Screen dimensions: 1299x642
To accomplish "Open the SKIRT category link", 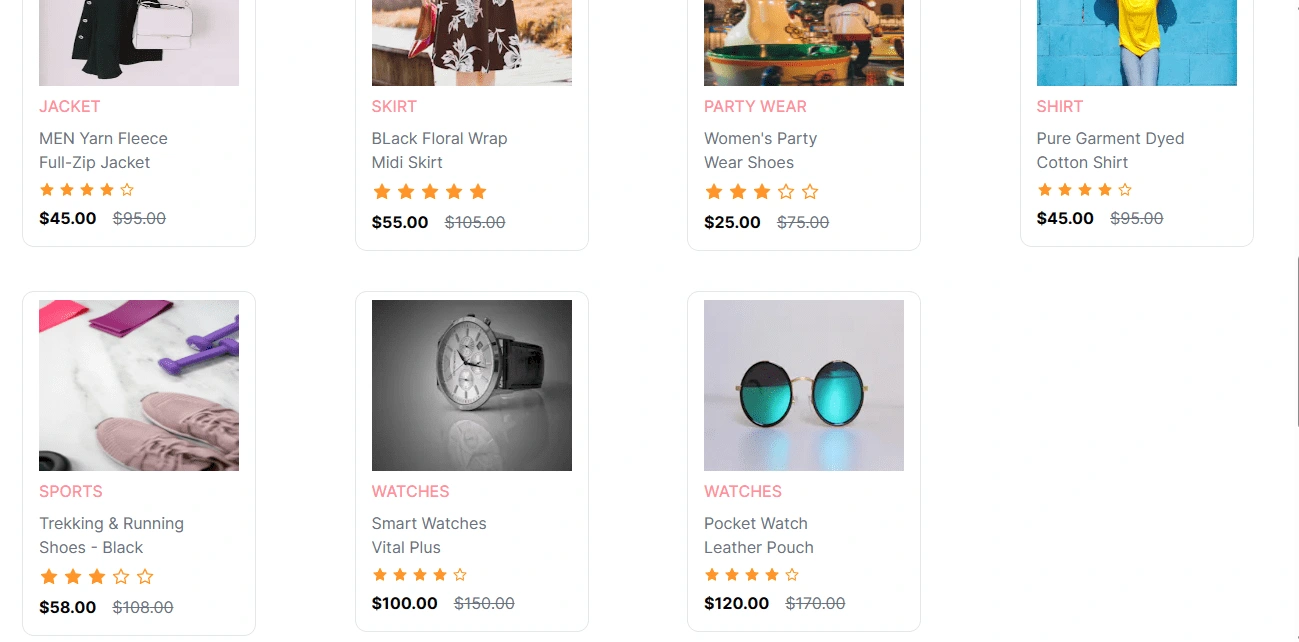I will coord(394,107).
